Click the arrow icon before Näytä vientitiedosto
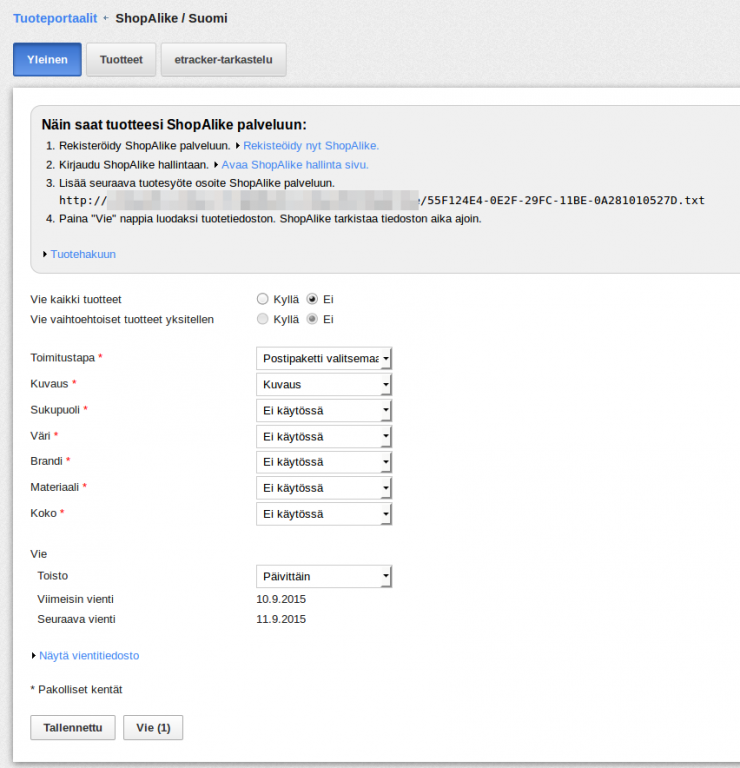This screenshot has height=768, width=740. (x=34, y=655)
